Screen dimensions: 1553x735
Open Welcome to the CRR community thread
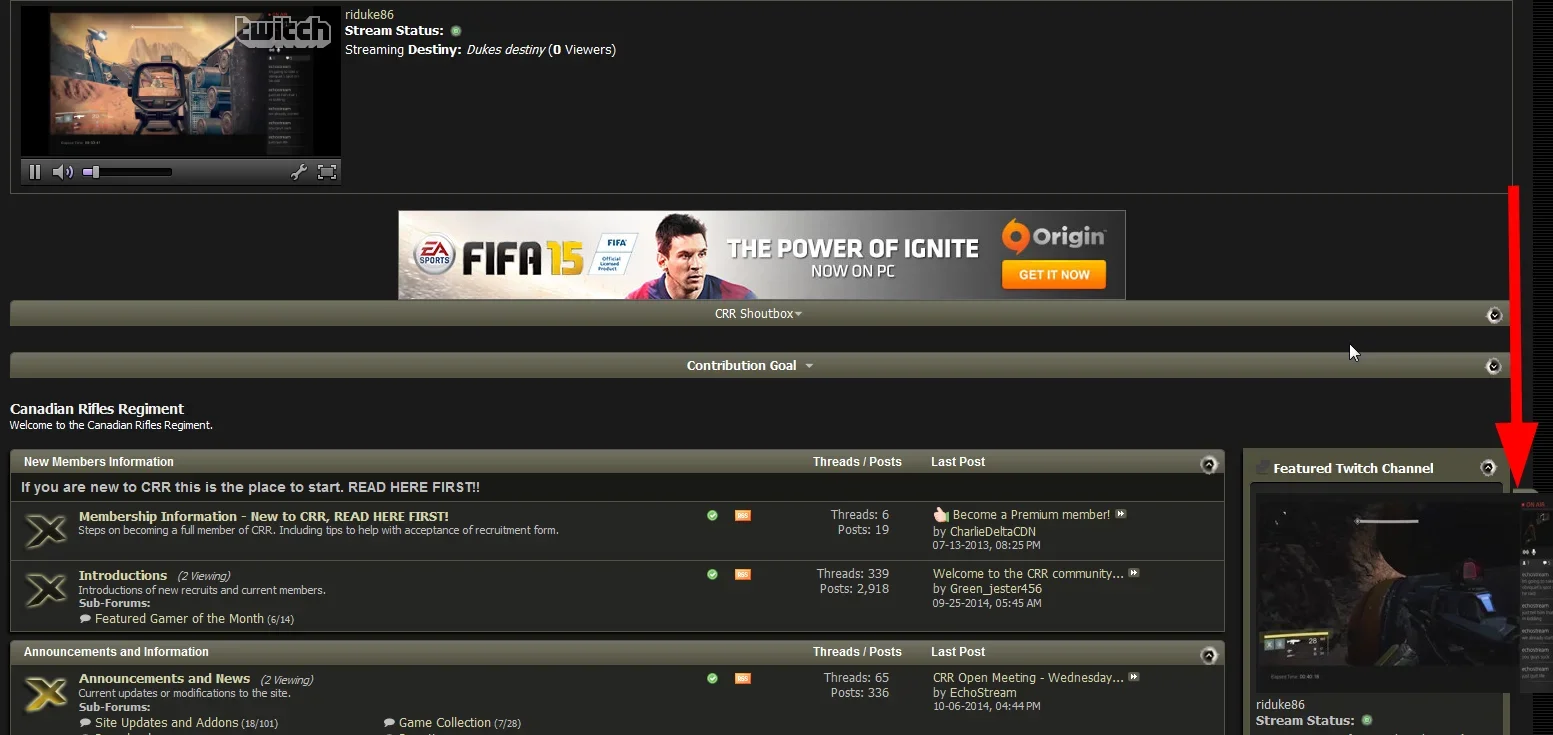point(1028,574)
